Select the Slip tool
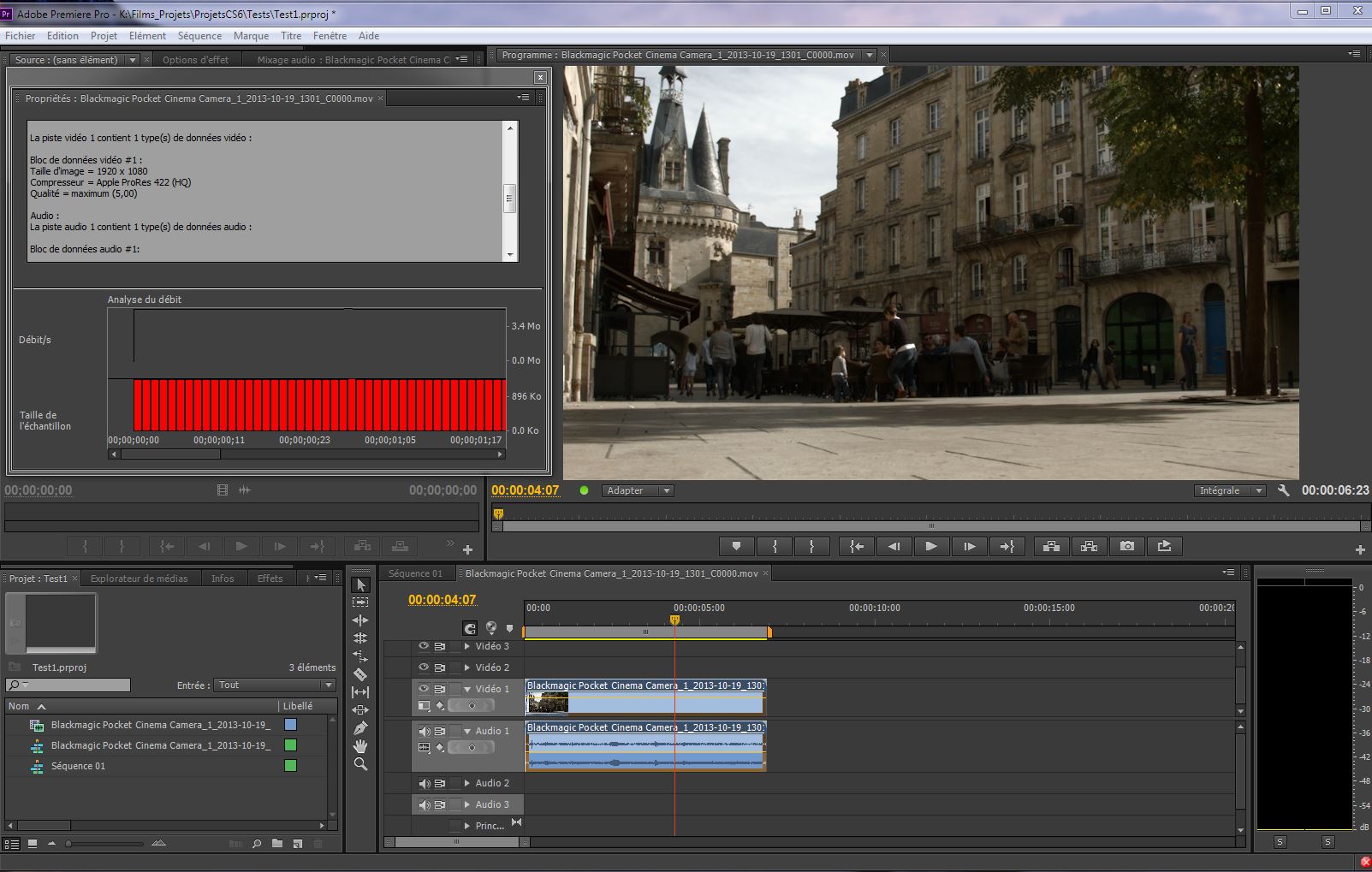 (x=360, y=692)
